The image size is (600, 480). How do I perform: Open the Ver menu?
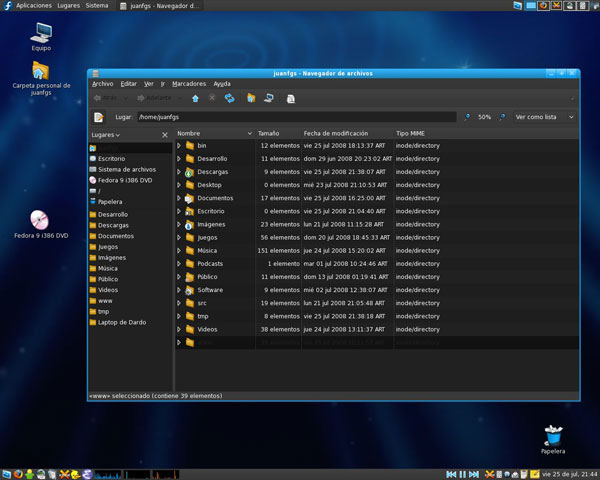coord(148,83)
